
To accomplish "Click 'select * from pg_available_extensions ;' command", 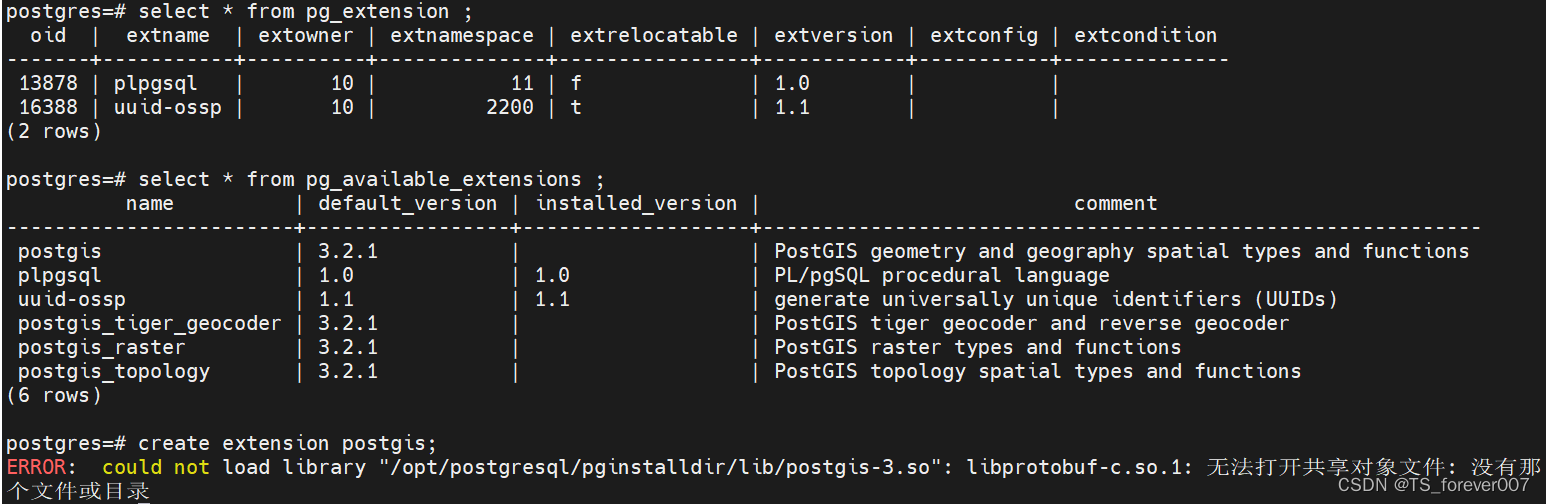I will pyautogui.click(x=371, y=180).
